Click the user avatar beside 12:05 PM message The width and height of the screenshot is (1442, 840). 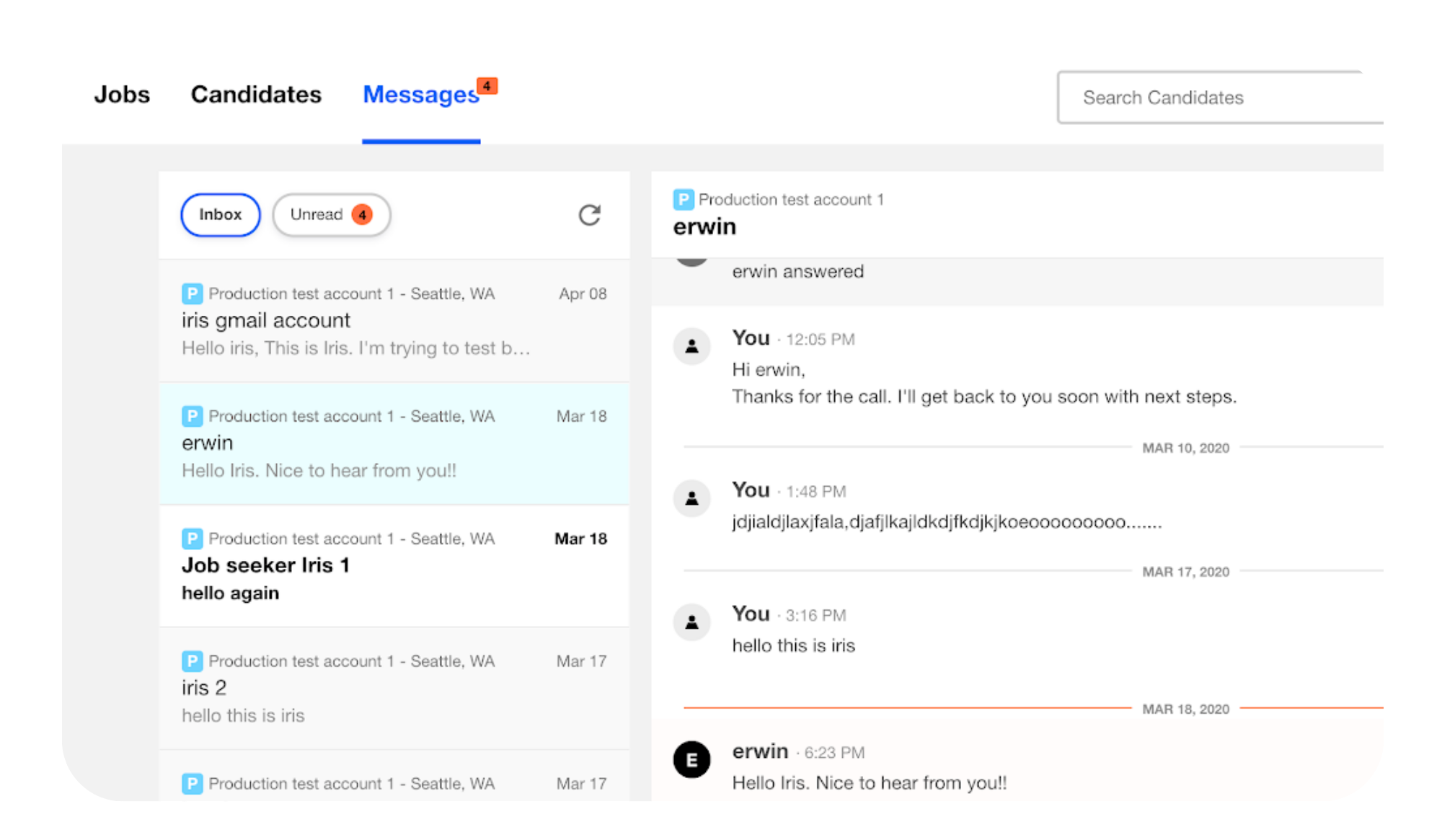[691, 346]
